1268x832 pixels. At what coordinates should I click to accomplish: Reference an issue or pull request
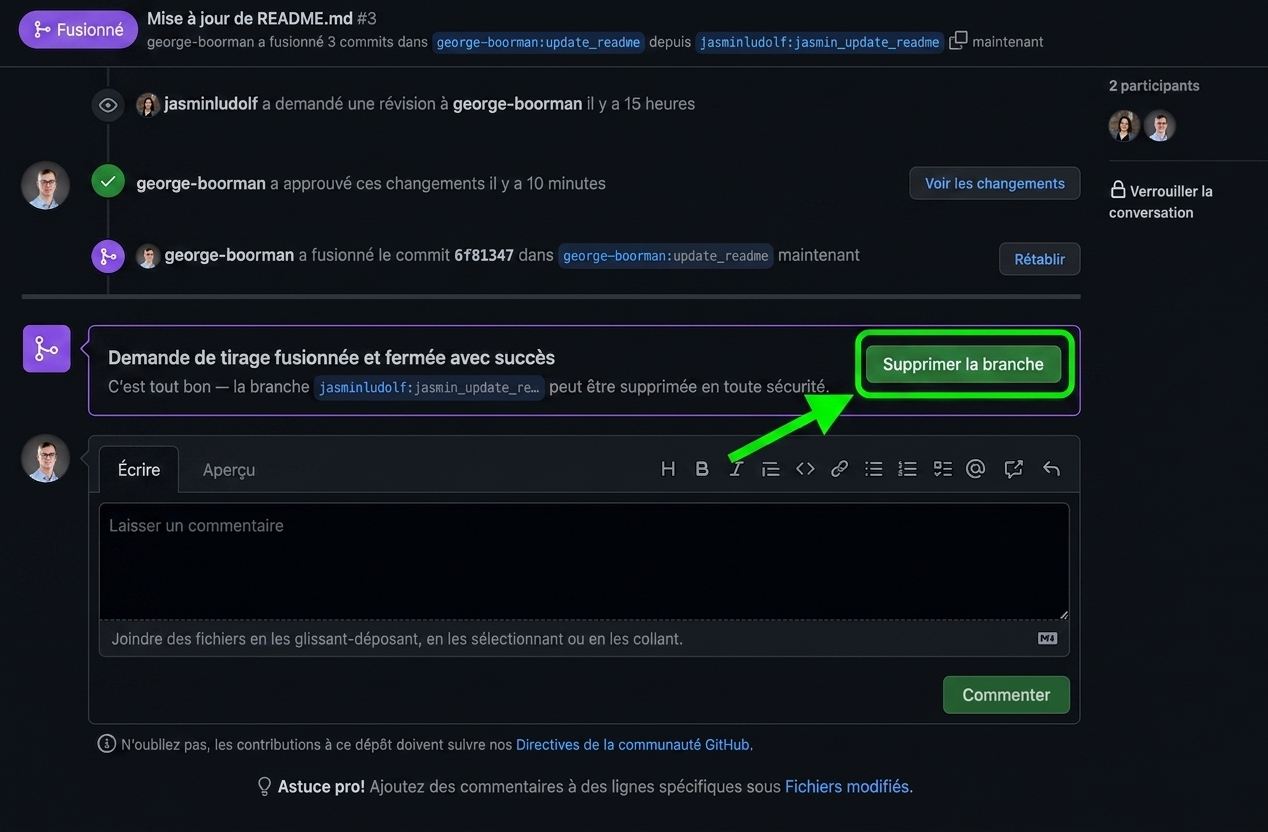1013,468
